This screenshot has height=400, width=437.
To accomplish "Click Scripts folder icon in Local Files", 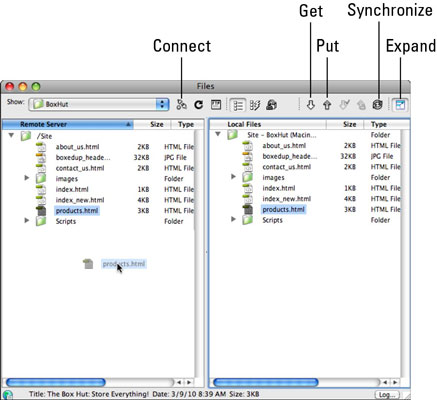I will click(247, 220).
